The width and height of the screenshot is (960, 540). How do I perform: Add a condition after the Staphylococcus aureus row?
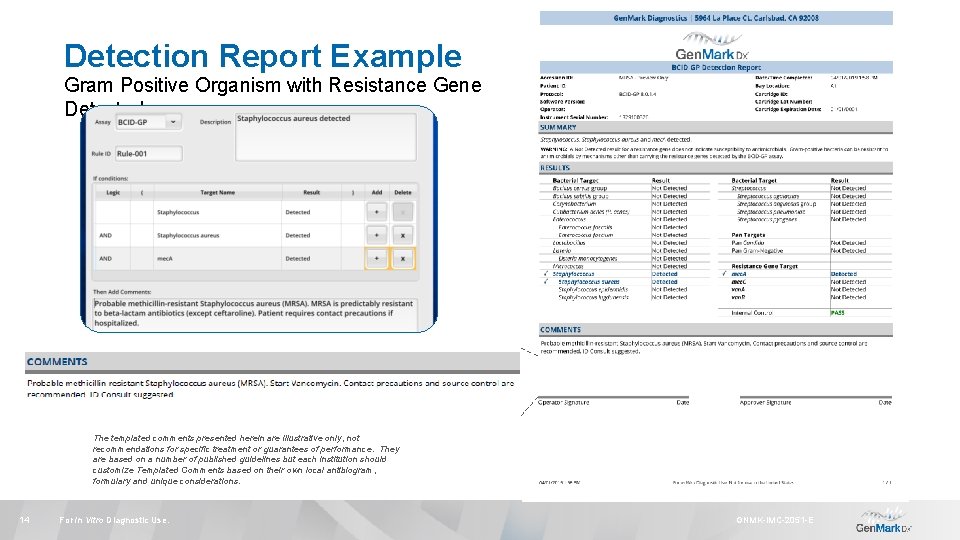(377, 235)
